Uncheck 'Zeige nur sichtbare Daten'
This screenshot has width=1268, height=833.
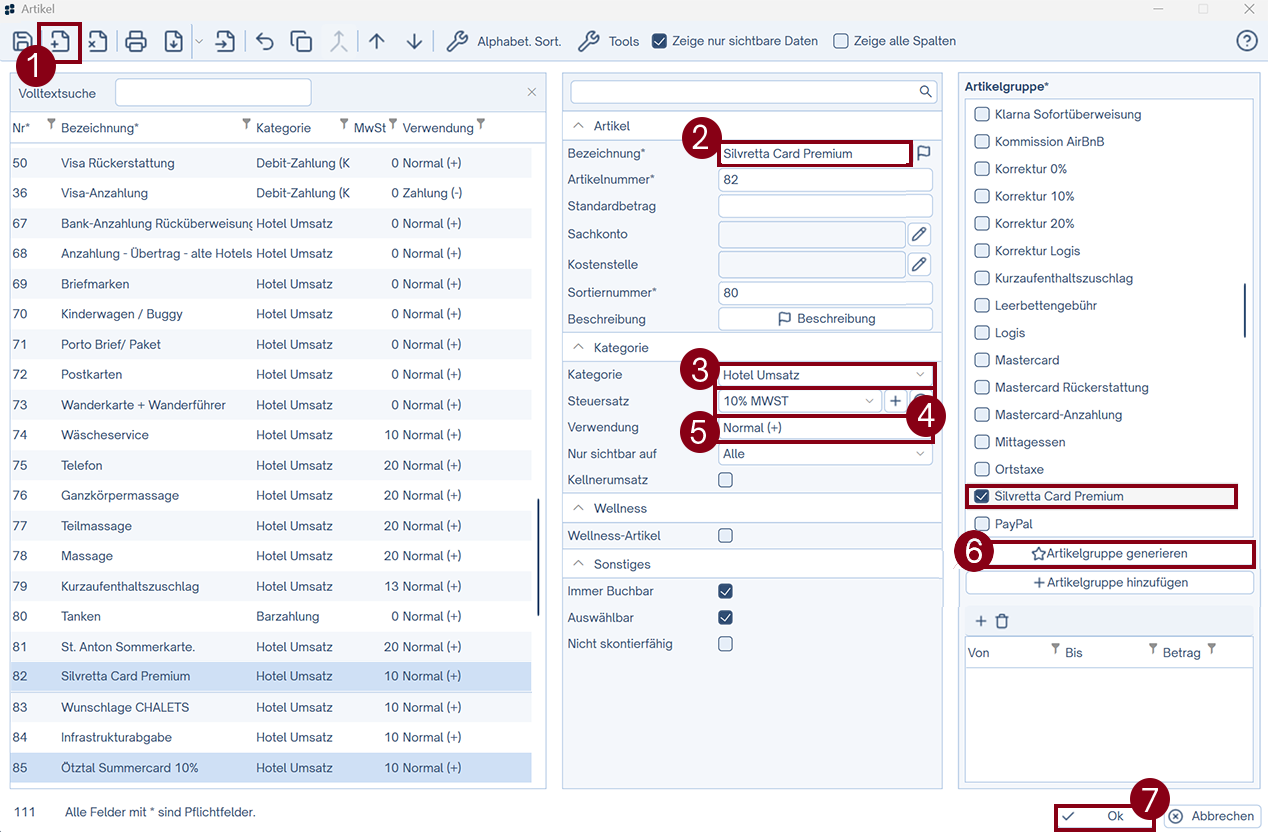(659, 41)
